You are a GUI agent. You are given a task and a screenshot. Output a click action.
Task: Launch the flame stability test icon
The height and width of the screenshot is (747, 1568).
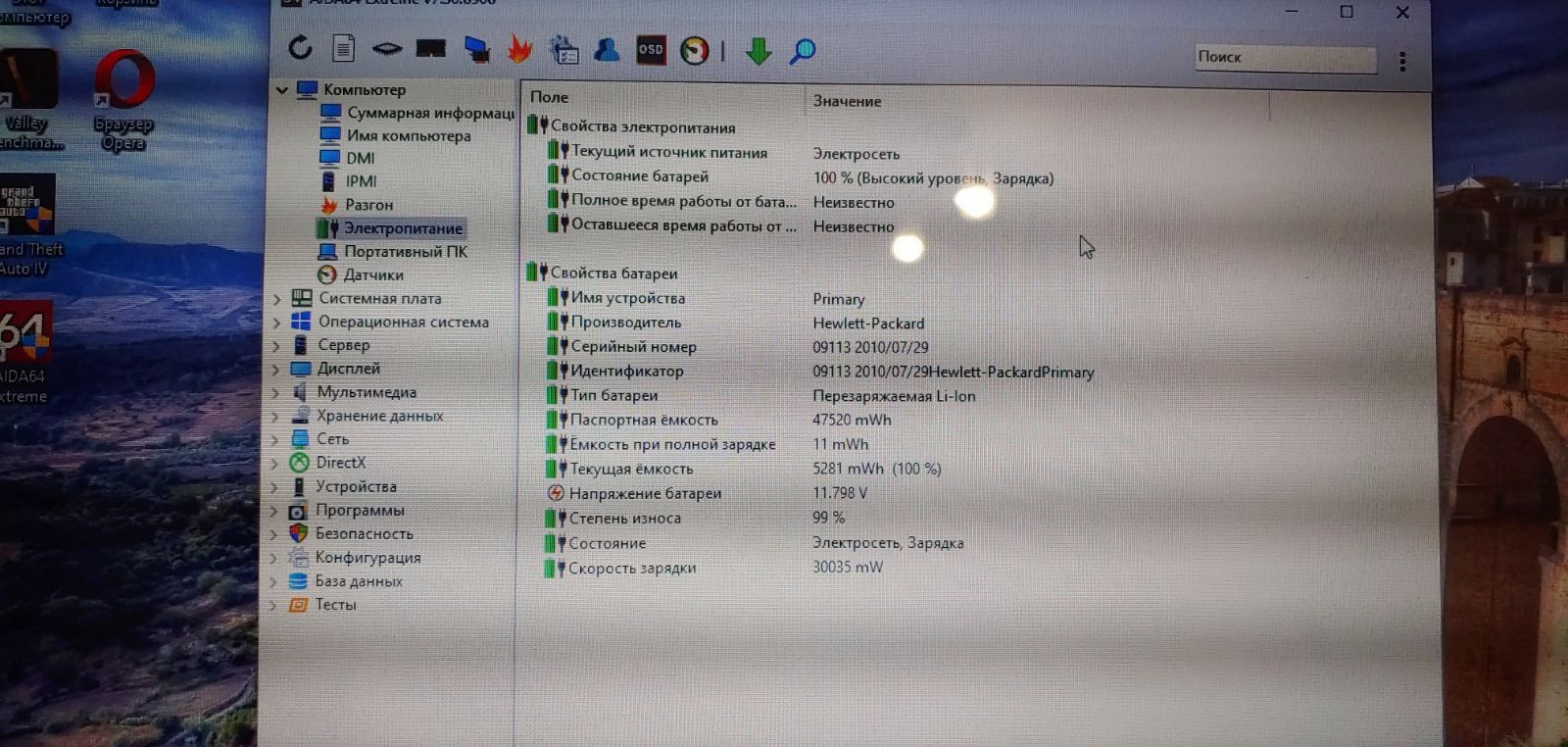tap(519, 48)
